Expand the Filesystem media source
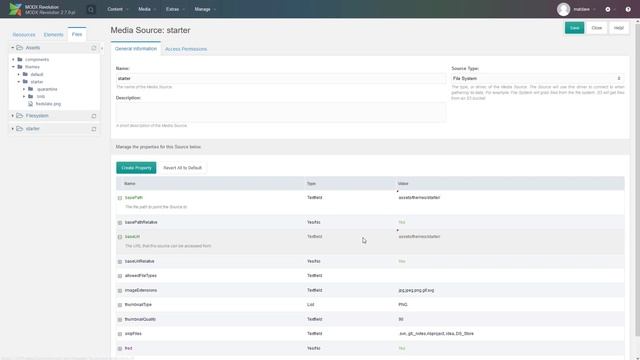Screen dimensions: 640x360 click(13, 116)
